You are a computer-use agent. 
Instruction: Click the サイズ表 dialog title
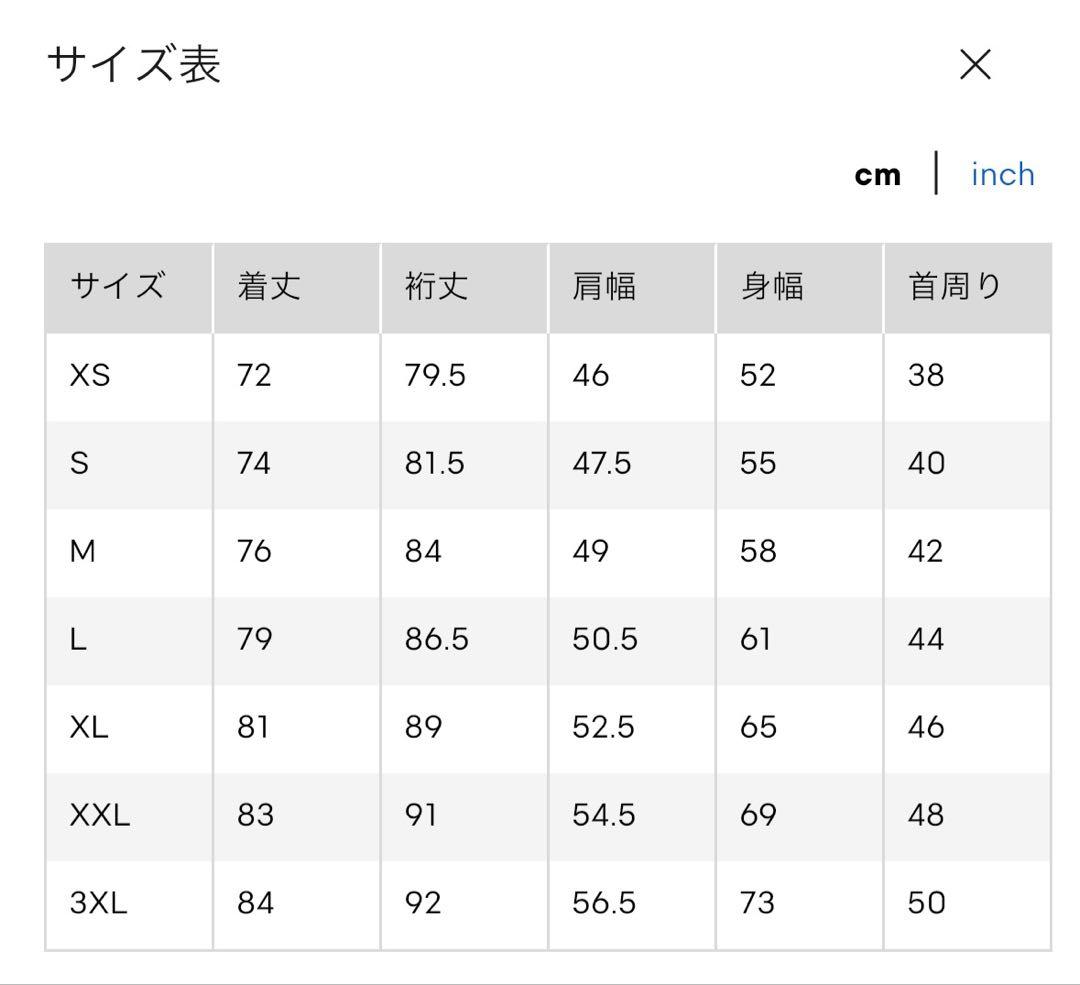pyautogui.click(x=134, y=64)
